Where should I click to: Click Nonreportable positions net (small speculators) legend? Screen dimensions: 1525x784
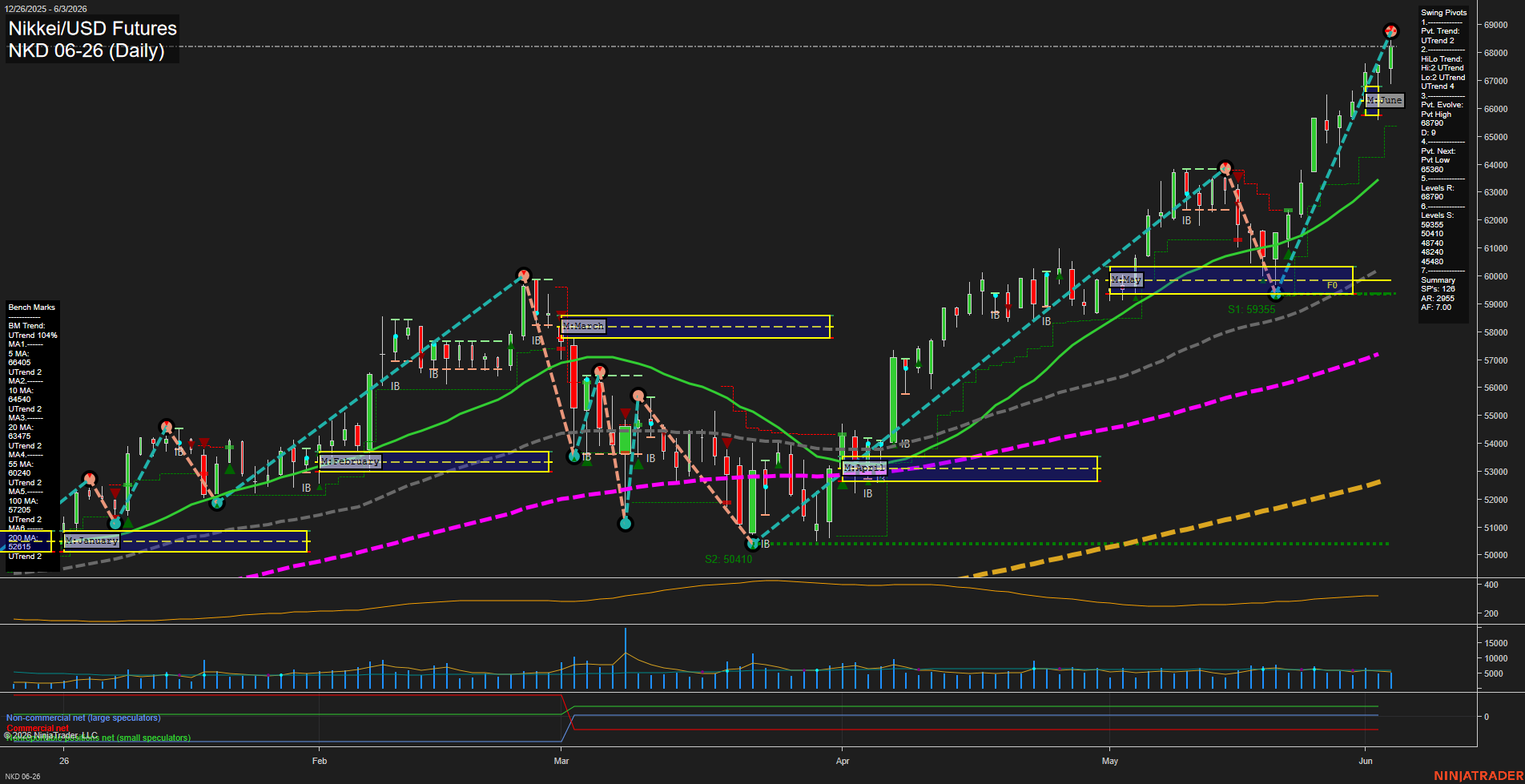pos(98,738)
